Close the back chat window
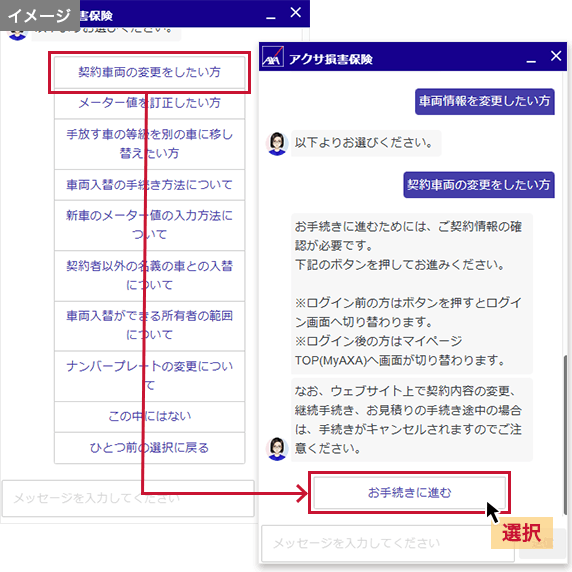 (295, 12)
